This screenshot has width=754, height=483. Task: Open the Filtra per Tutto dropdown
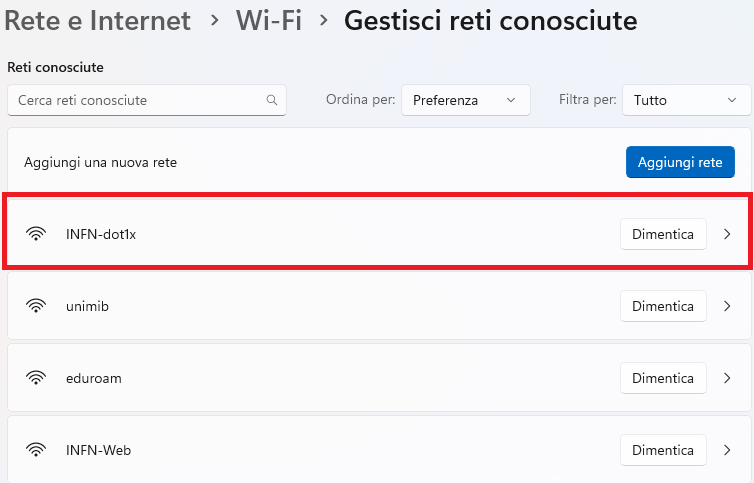tap(686, 100)
